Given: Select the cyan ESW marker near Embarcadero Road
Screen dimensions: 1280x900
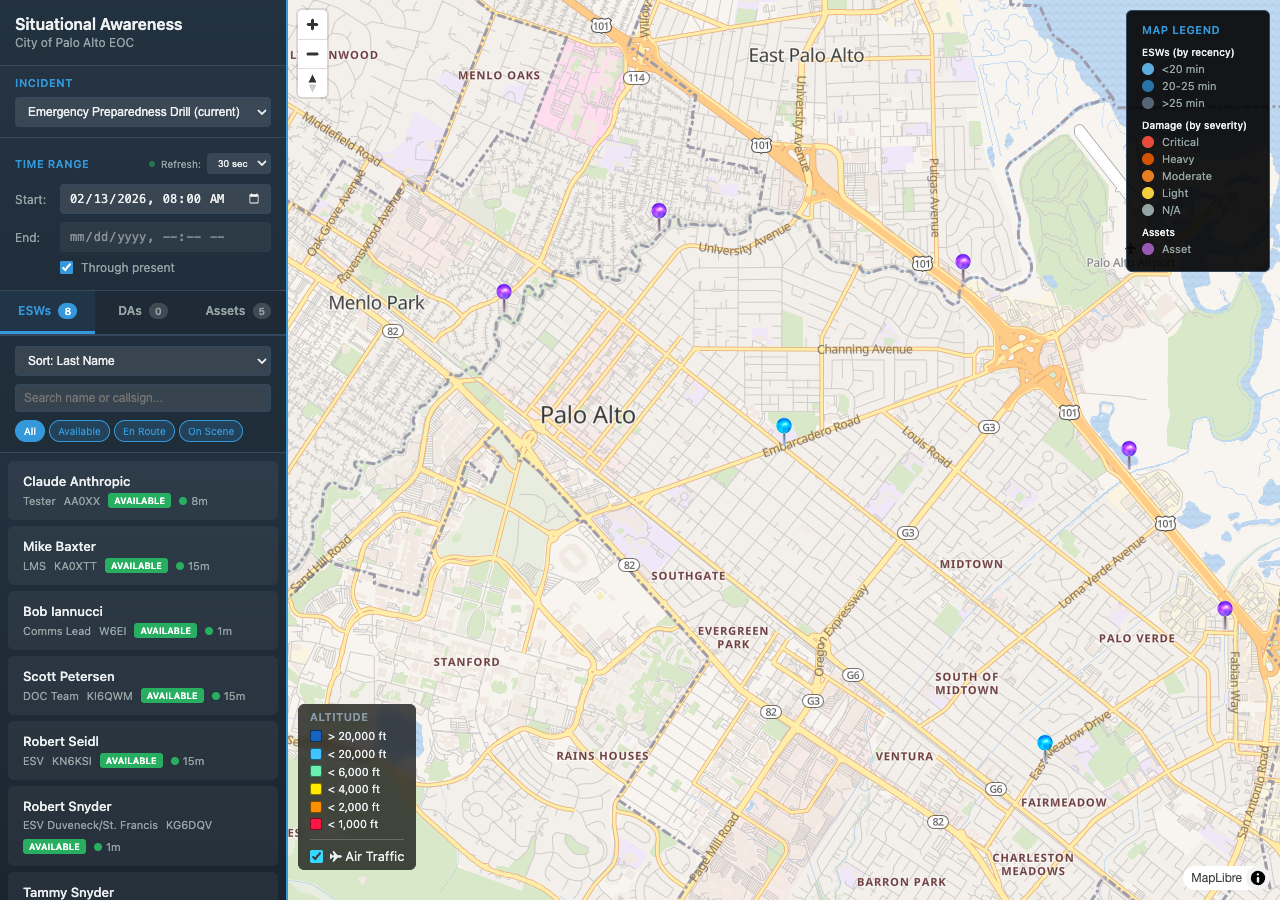Looking at the screenshot, I should 783,425.
